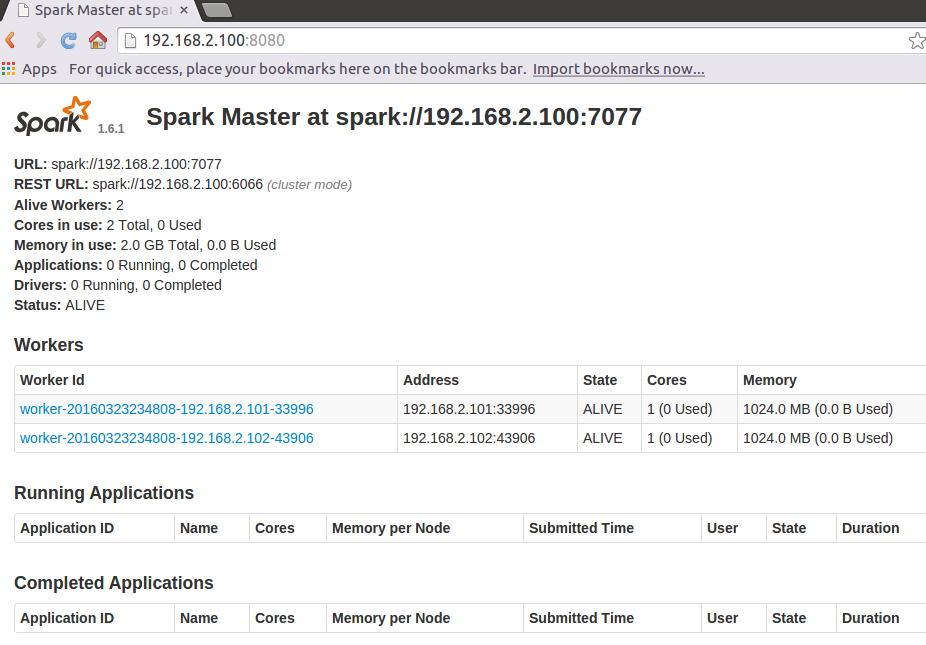Click the Applications: 0 Running line

pos(136,265)
